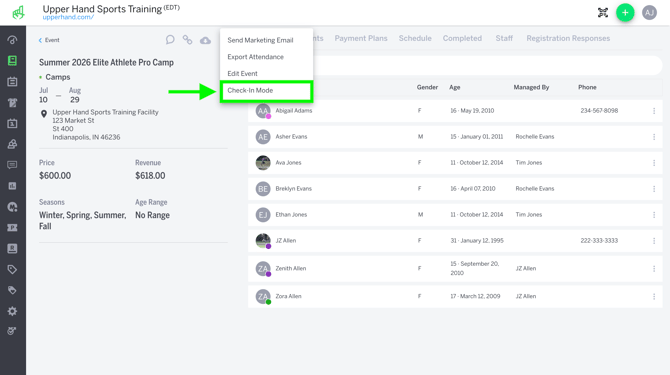The width and height of the screenshot is (670, 375).
Task: Click Abigail Adams avatar
Action: pyautogui.click(x=263, y=111)
